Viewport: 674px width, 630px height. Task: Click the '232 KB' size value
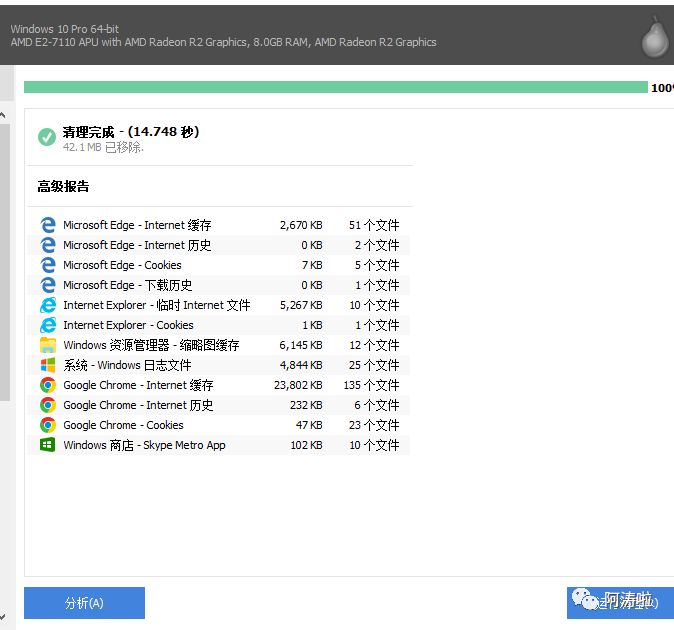(306, 405)
